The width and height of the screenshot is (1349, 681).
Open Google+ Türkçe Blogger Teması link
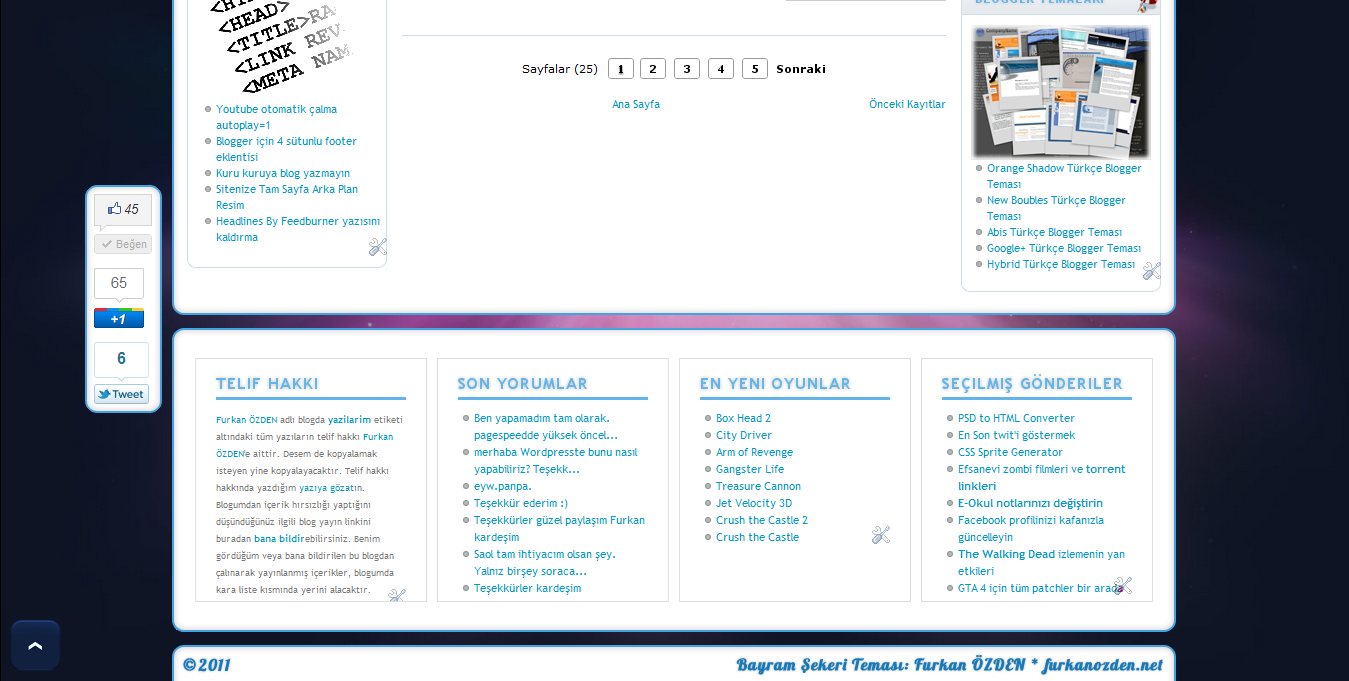coord(1064,248)
